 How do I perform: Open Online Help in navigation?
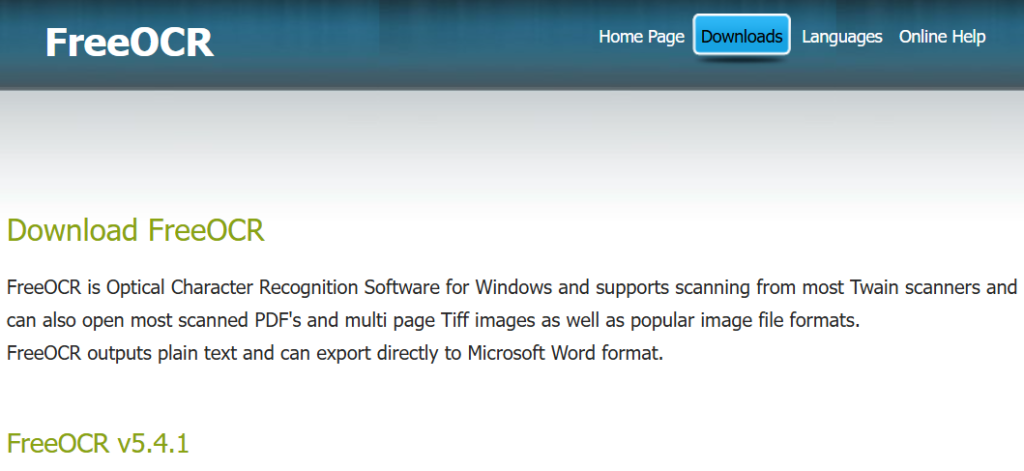point(942,37)
